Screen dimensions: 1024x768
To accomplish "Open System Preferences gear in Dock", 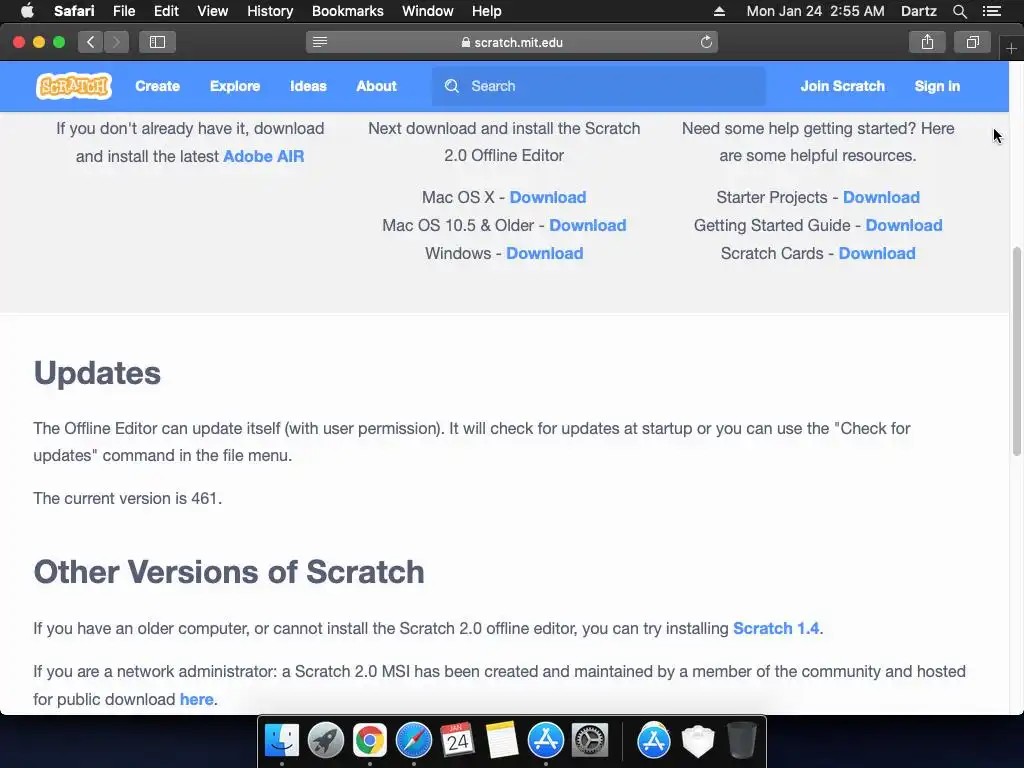I will [590, 741].
